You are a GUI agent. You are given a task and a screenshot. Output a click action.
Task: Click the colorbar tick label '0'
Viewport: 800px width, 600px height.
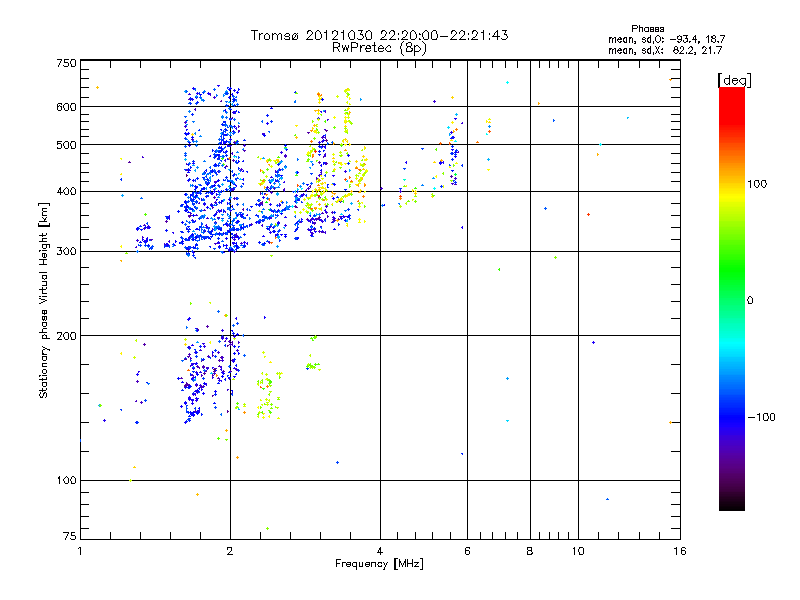point(750,301)
